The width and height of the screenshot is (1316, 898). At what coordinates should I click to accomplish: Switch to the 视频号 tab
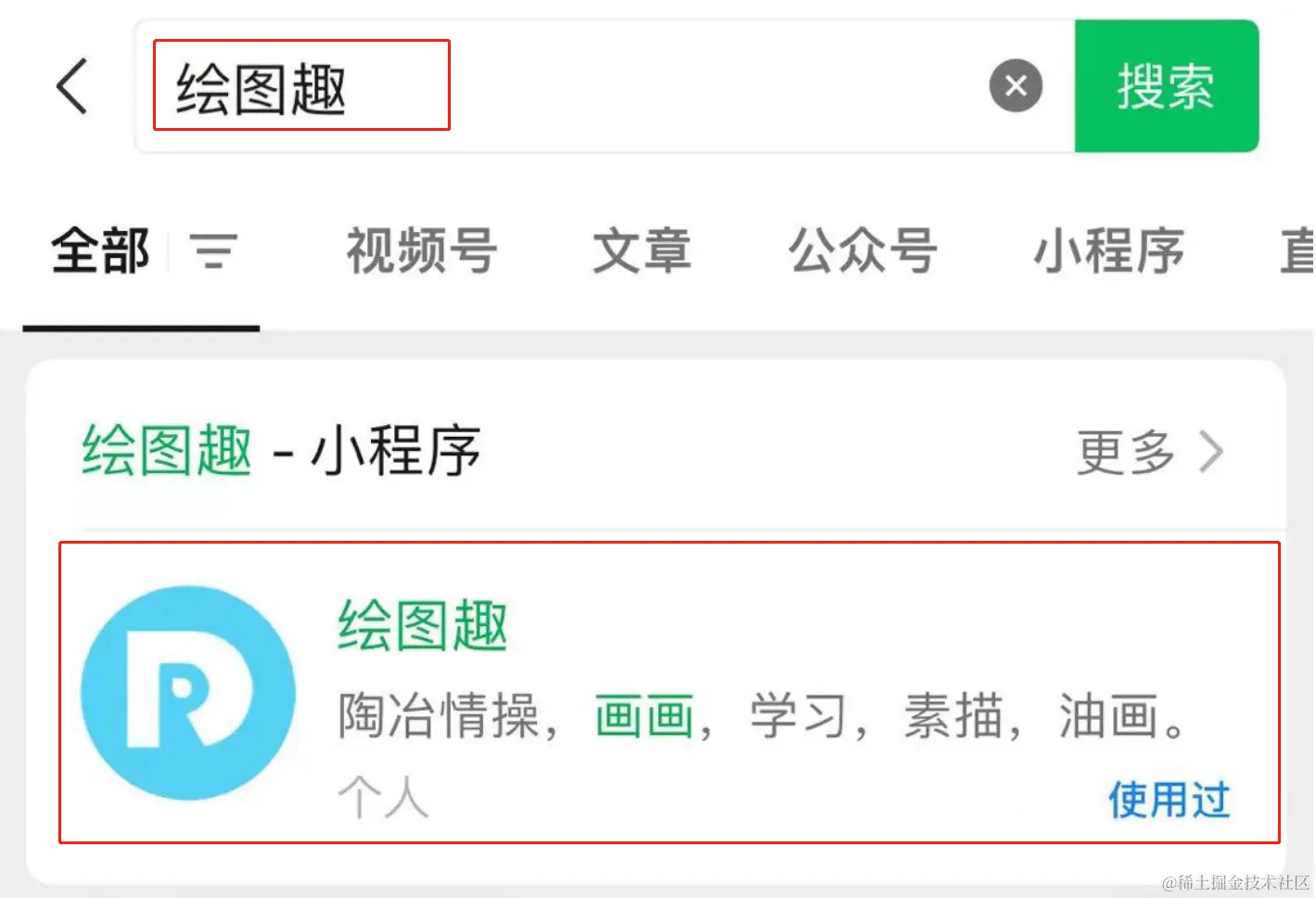click(x=422, y=250)
